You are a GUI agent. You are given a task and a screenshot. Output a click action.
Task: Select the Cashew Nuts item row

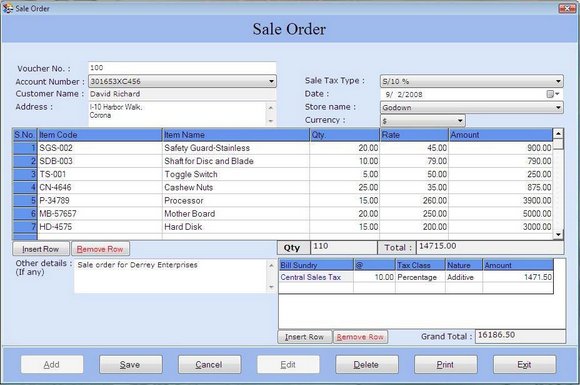pos(283,188)
